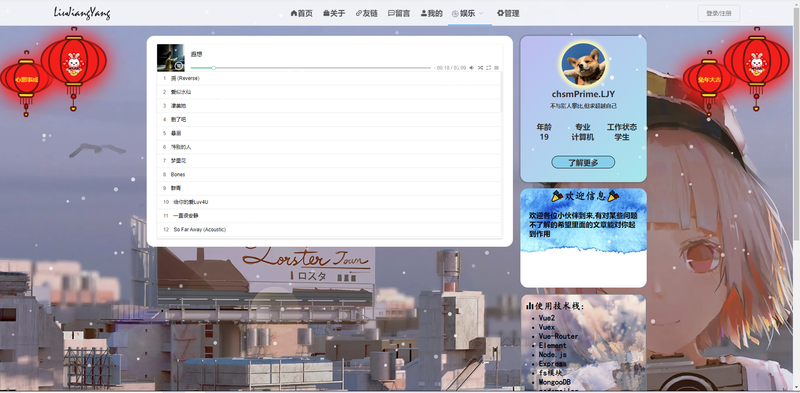Screen dimensions: 800x393
Task: Pause playback on the album cover
Action: coord(179,65)
